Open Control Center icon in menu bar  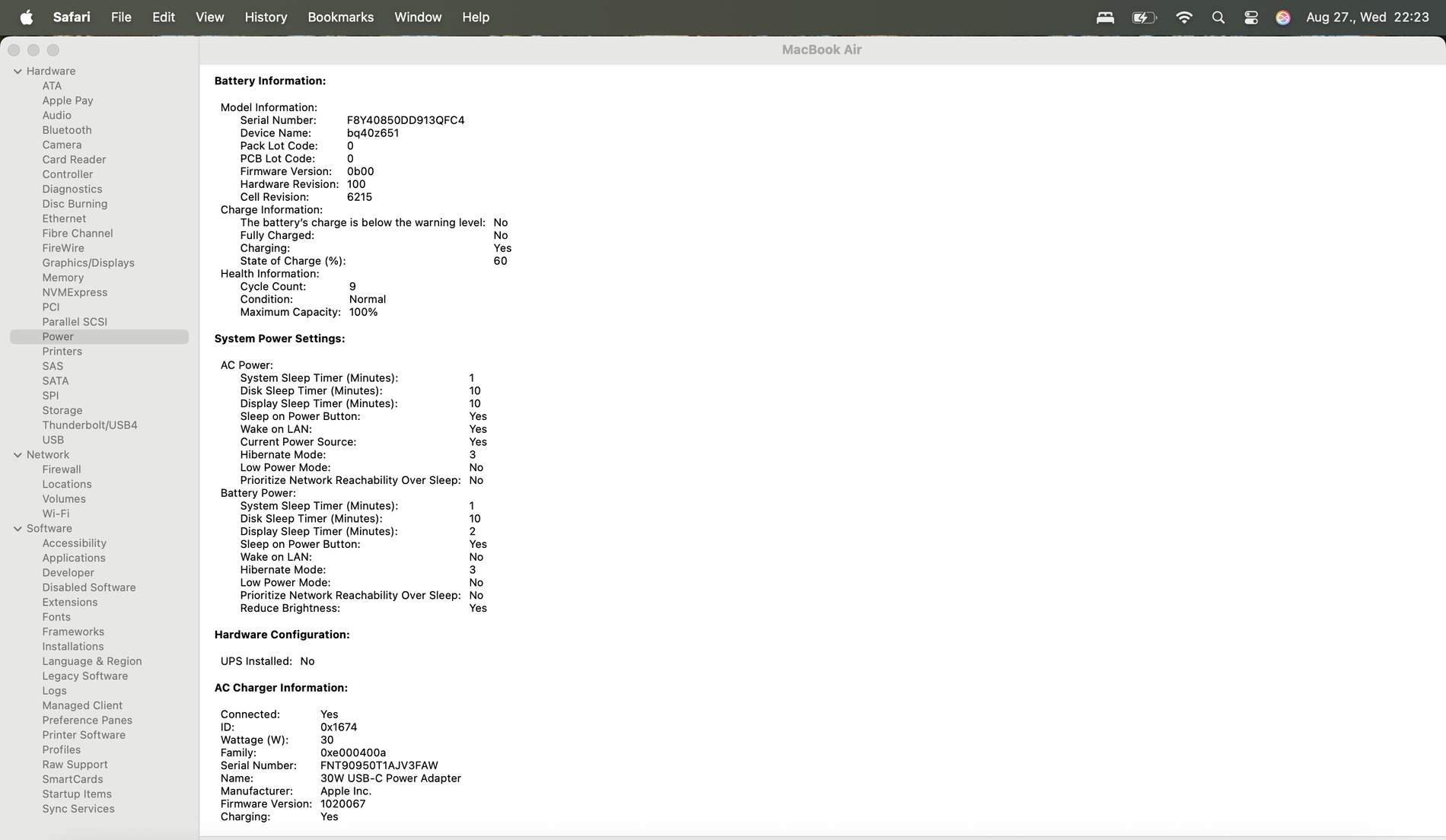click(1250, 17)
